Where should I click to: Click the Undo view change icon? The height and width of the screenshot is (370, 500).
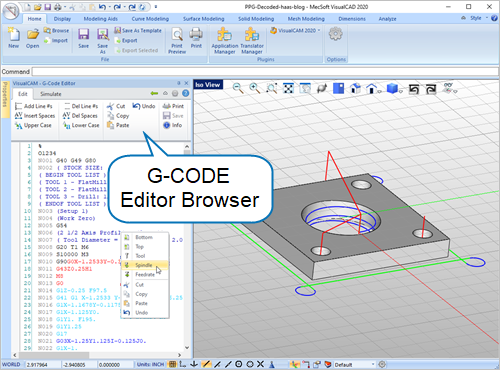tap(414, 89)
